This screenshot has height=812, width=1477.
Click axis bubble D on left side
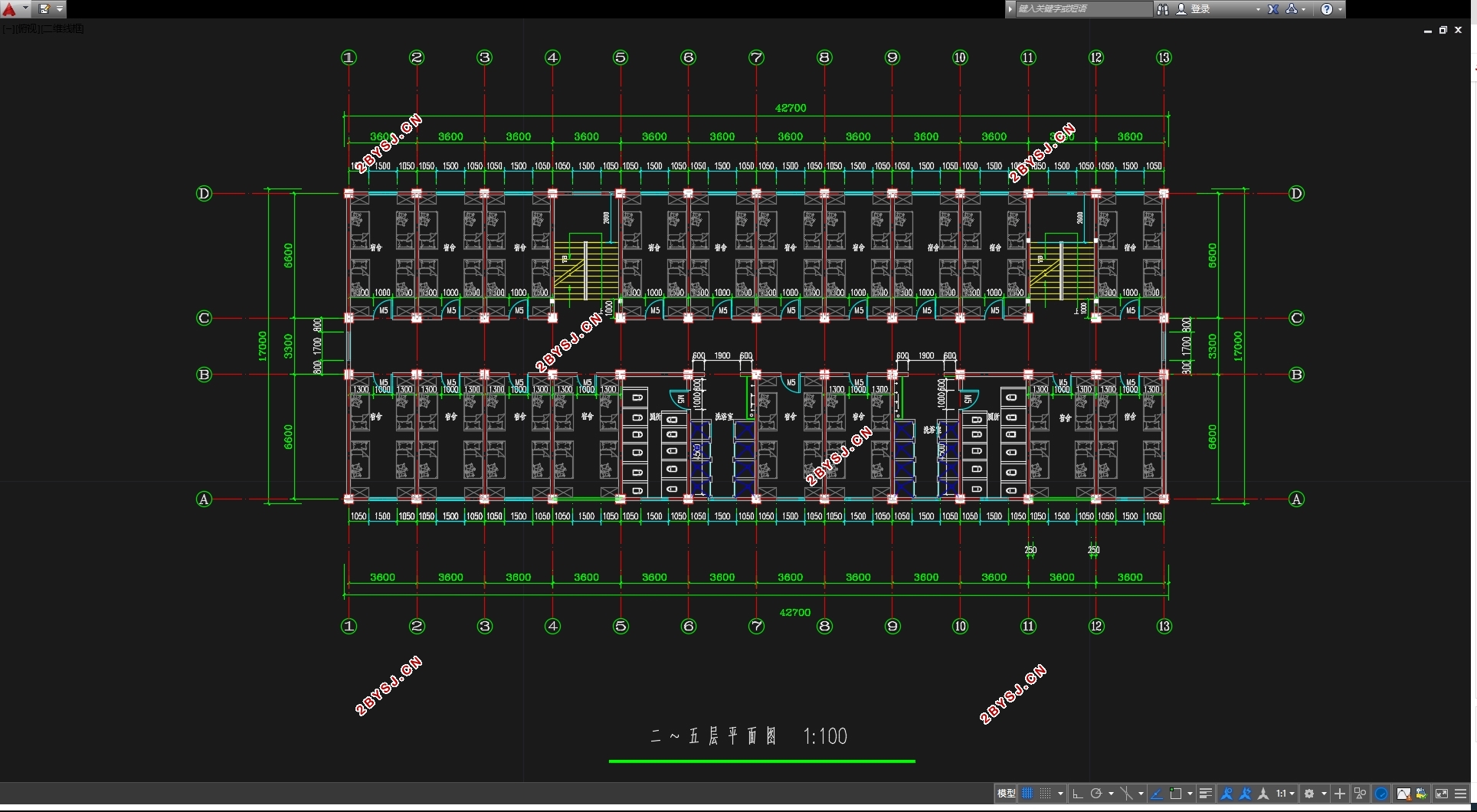click(204, 194)
